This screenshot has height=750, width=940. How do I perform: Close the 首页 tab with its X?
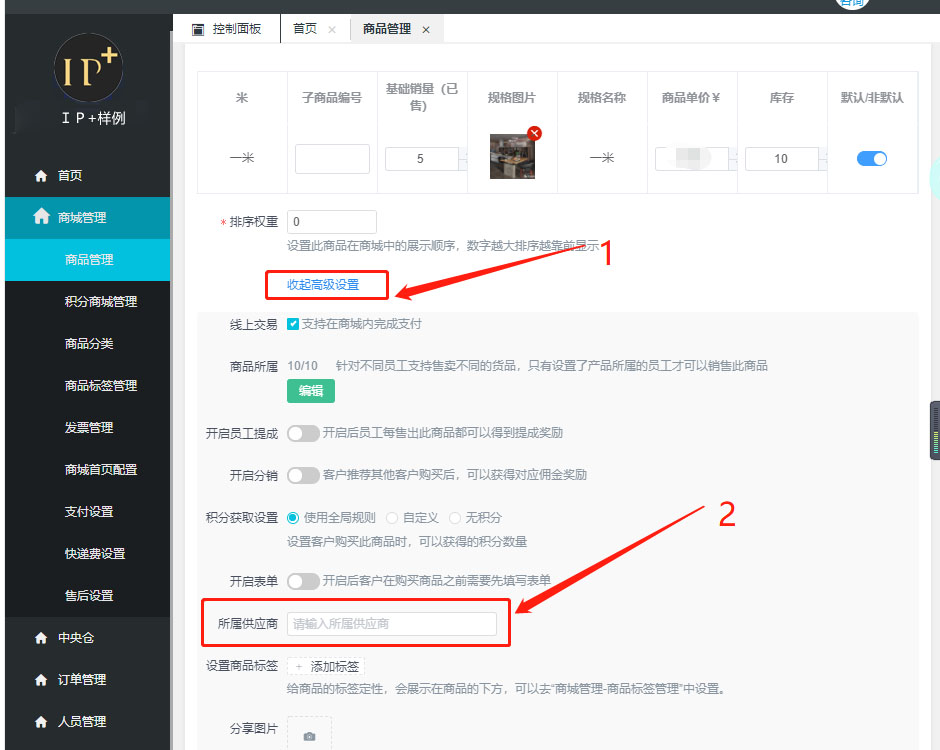tap(332, 30)
